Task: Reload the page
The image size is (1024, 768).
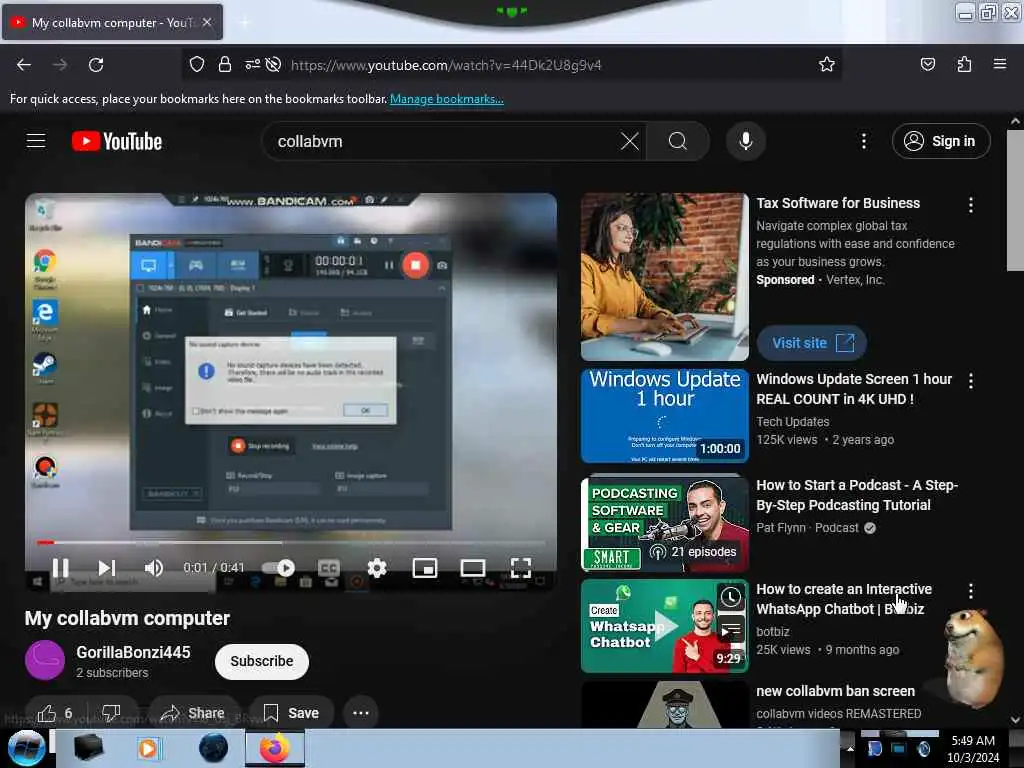Action: click(96, 65)
